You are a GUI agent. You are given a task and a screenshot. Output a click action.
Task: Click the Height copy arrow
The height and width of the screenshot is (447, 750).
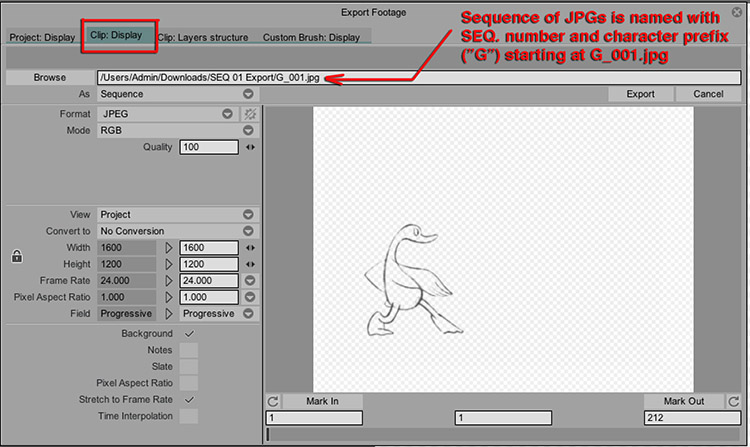(x=168, y=264)
